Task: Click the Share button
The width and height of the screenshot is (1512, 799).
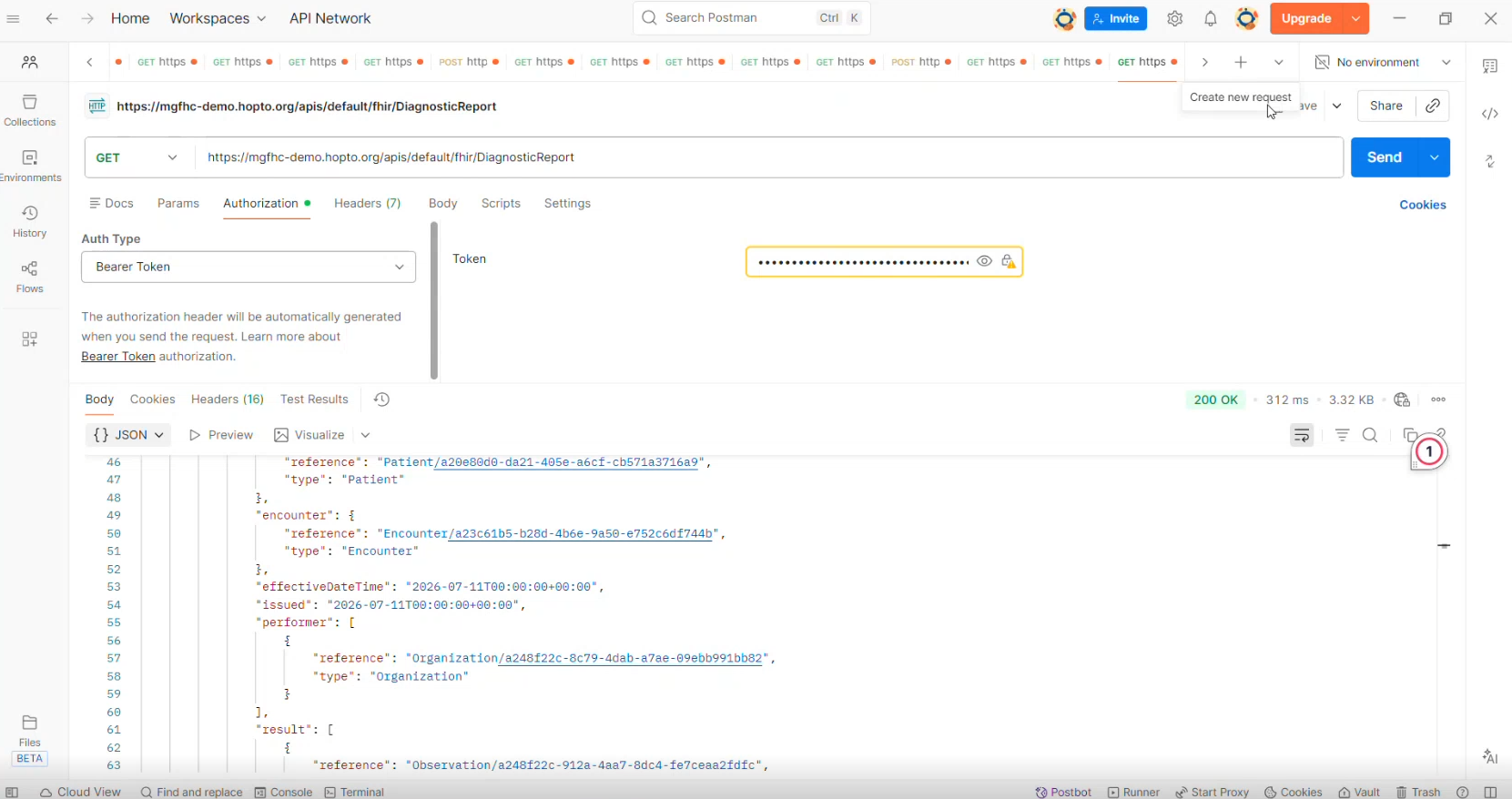Action: [x=1386, y=106]
